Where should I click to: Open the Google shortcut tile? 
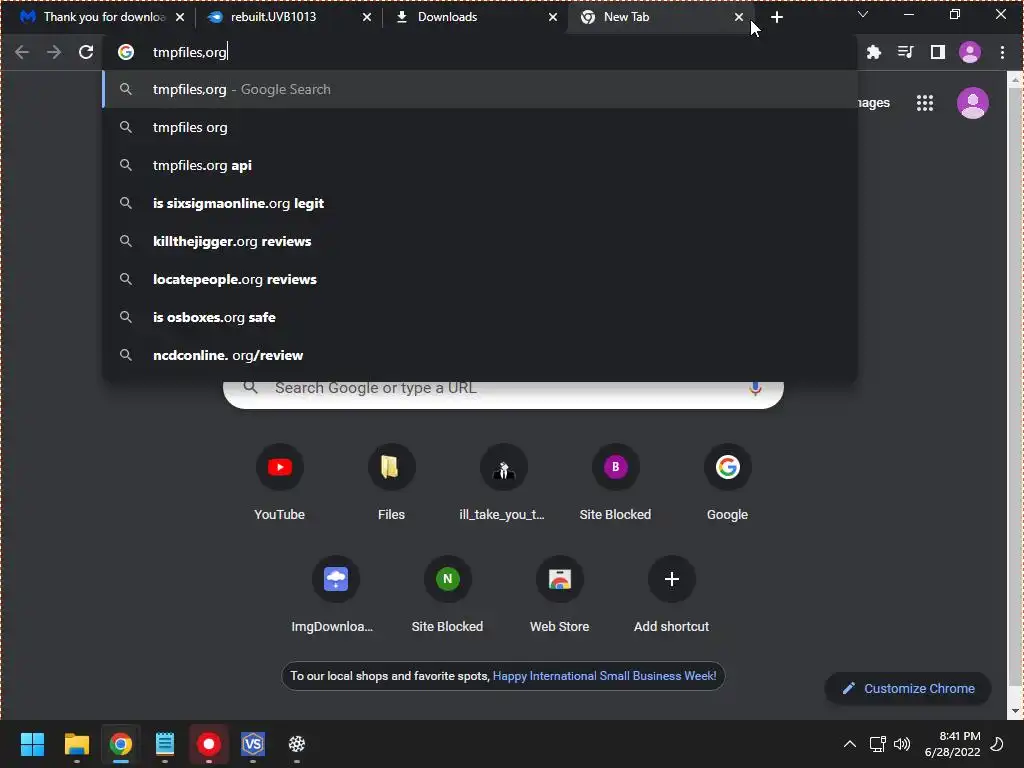[727, 483]
